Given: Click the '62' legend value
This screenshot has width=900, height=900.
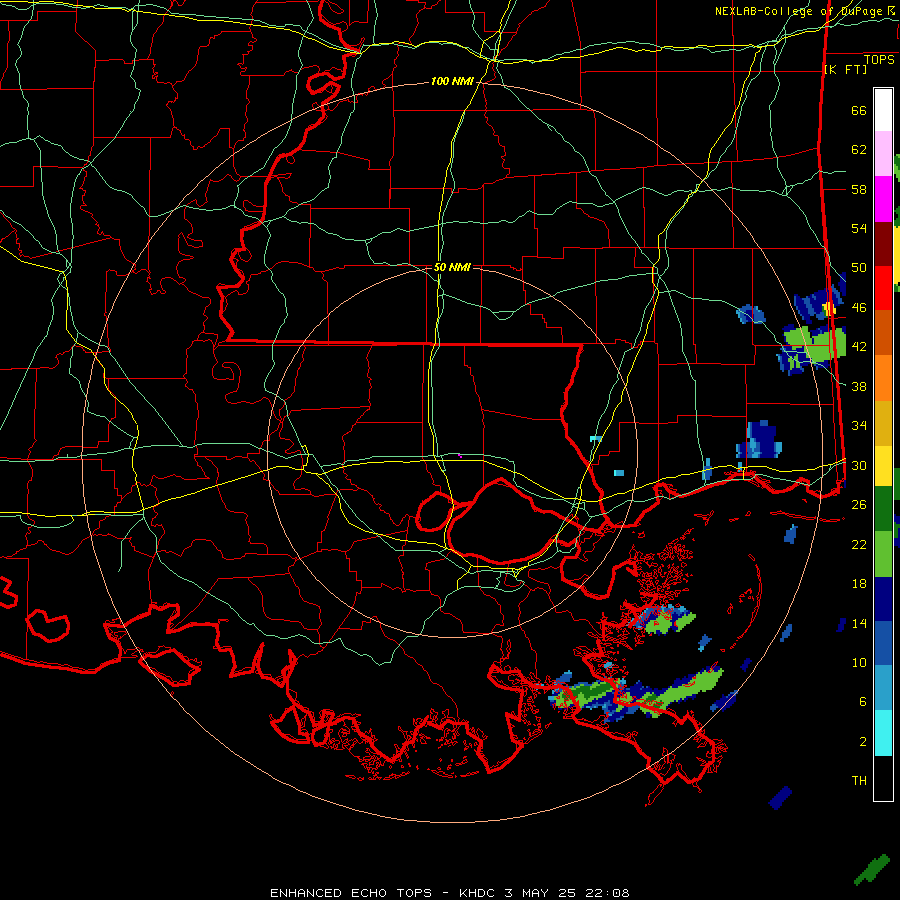Looking at the screenshot, I should 859,150.
